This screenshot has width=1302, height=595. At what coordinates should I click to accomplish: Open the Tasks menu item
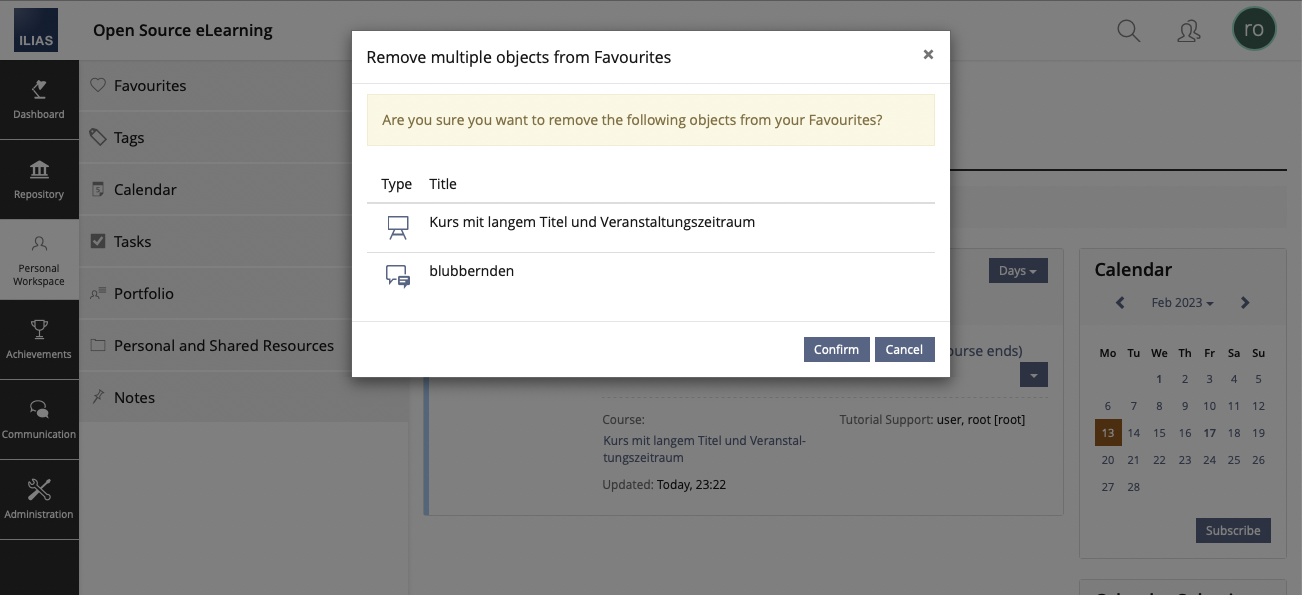(132, 242)
